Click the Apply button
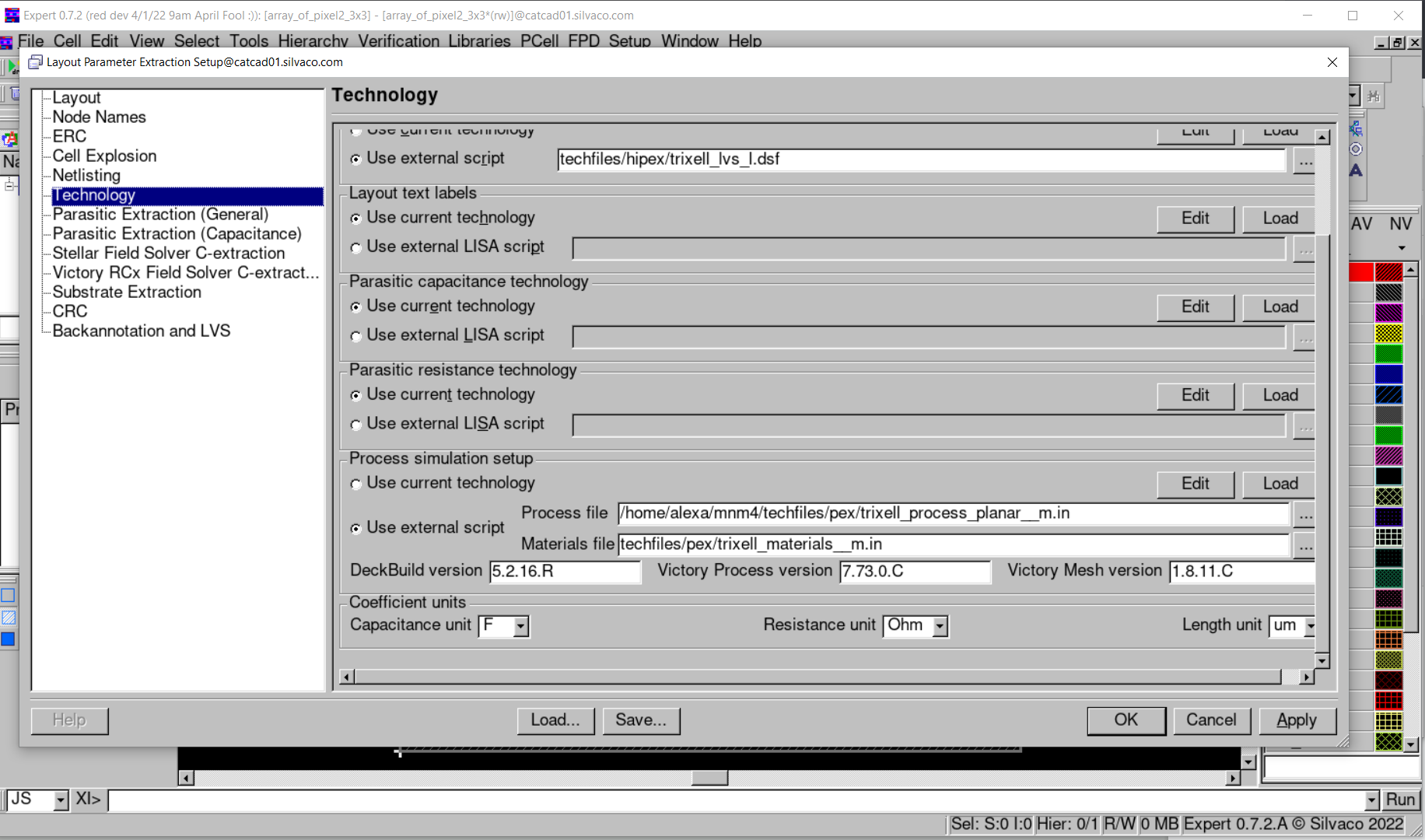This screenshot has height=840, width=1425. [x=1296, y=720]
